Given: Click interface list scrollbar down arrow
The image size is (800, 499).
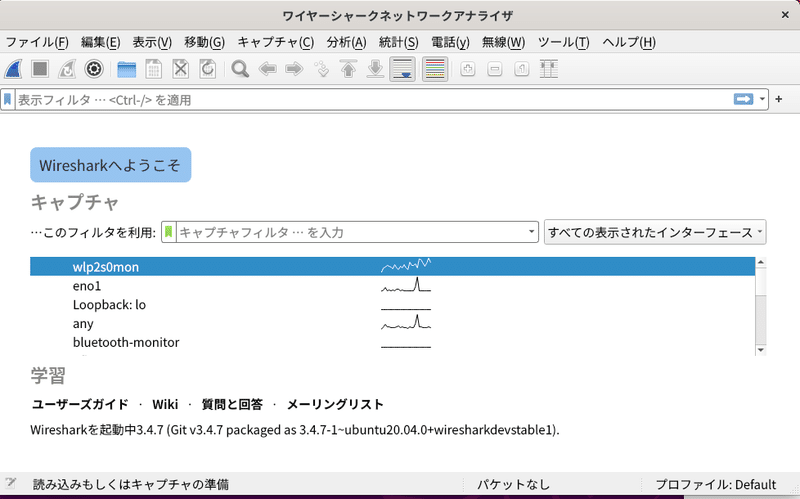Looking at the screenshot, I should coord(761,350).
